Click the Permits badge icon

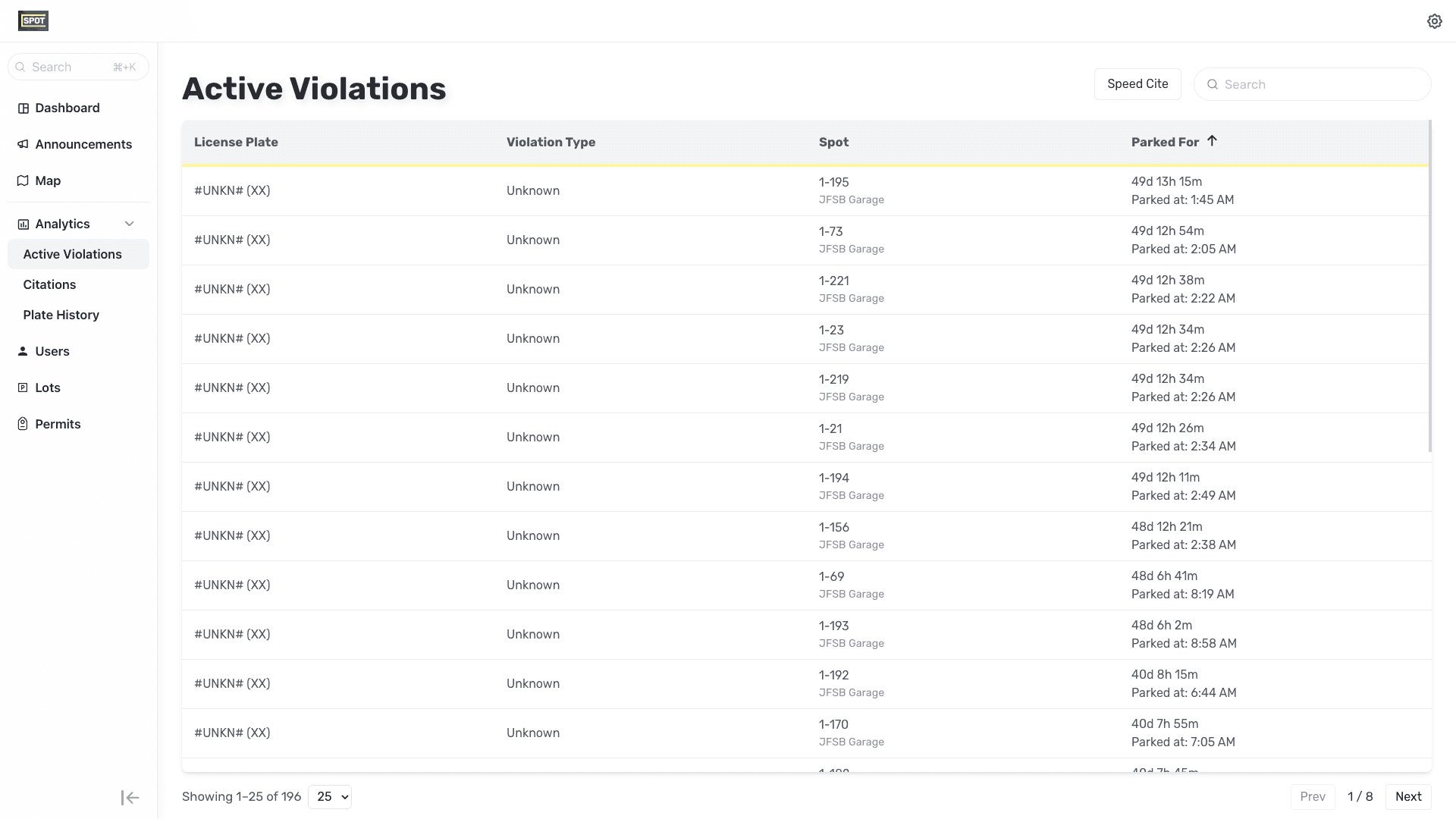click(24, 424)
